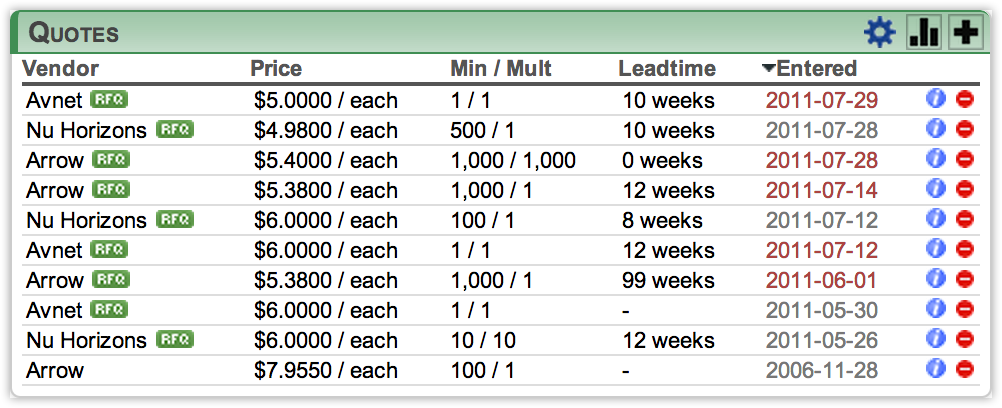Show the quotes bar chart view

(924, 33)
